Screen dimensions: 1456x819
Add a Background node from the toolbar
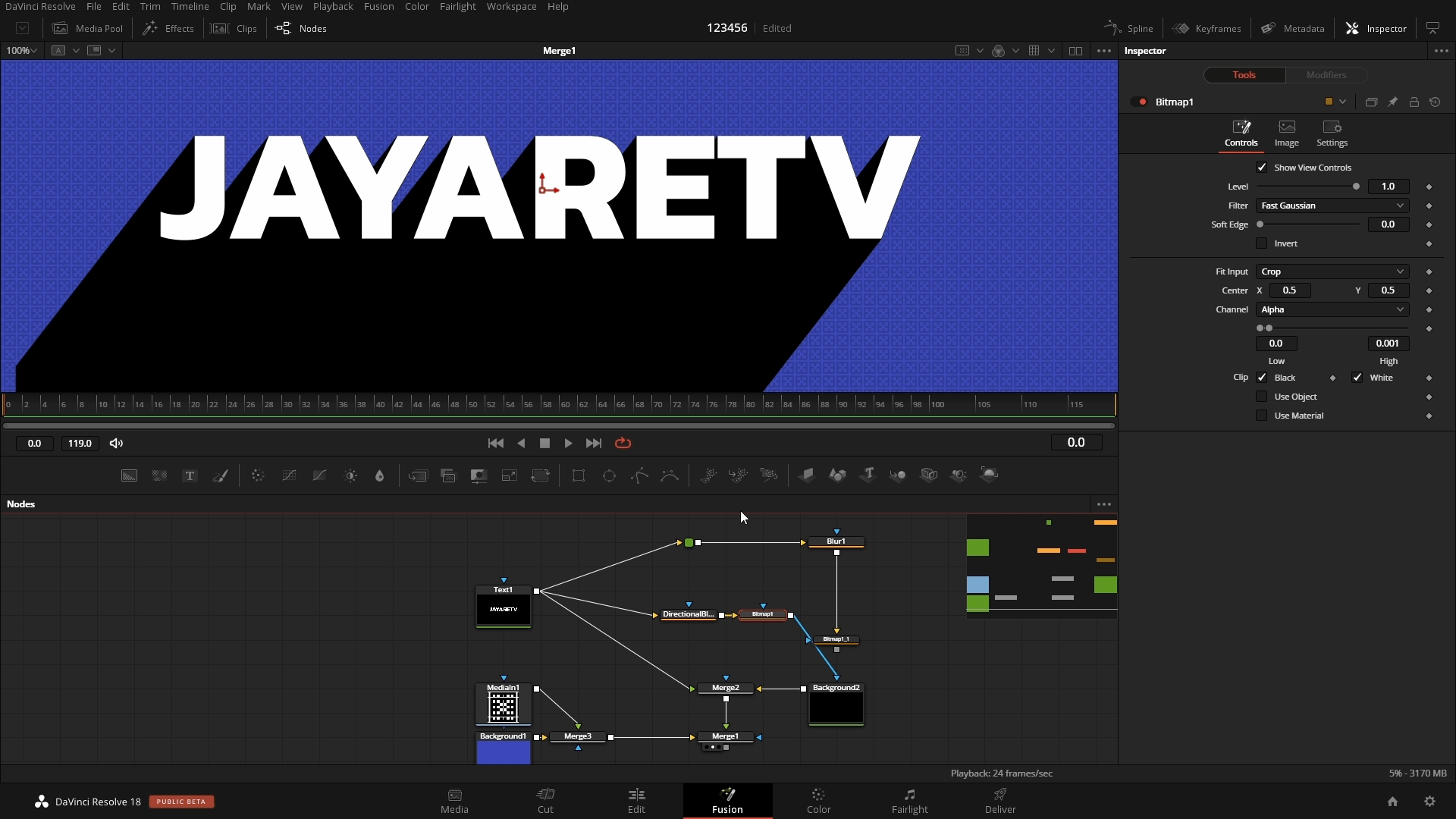tap(129, 475)
